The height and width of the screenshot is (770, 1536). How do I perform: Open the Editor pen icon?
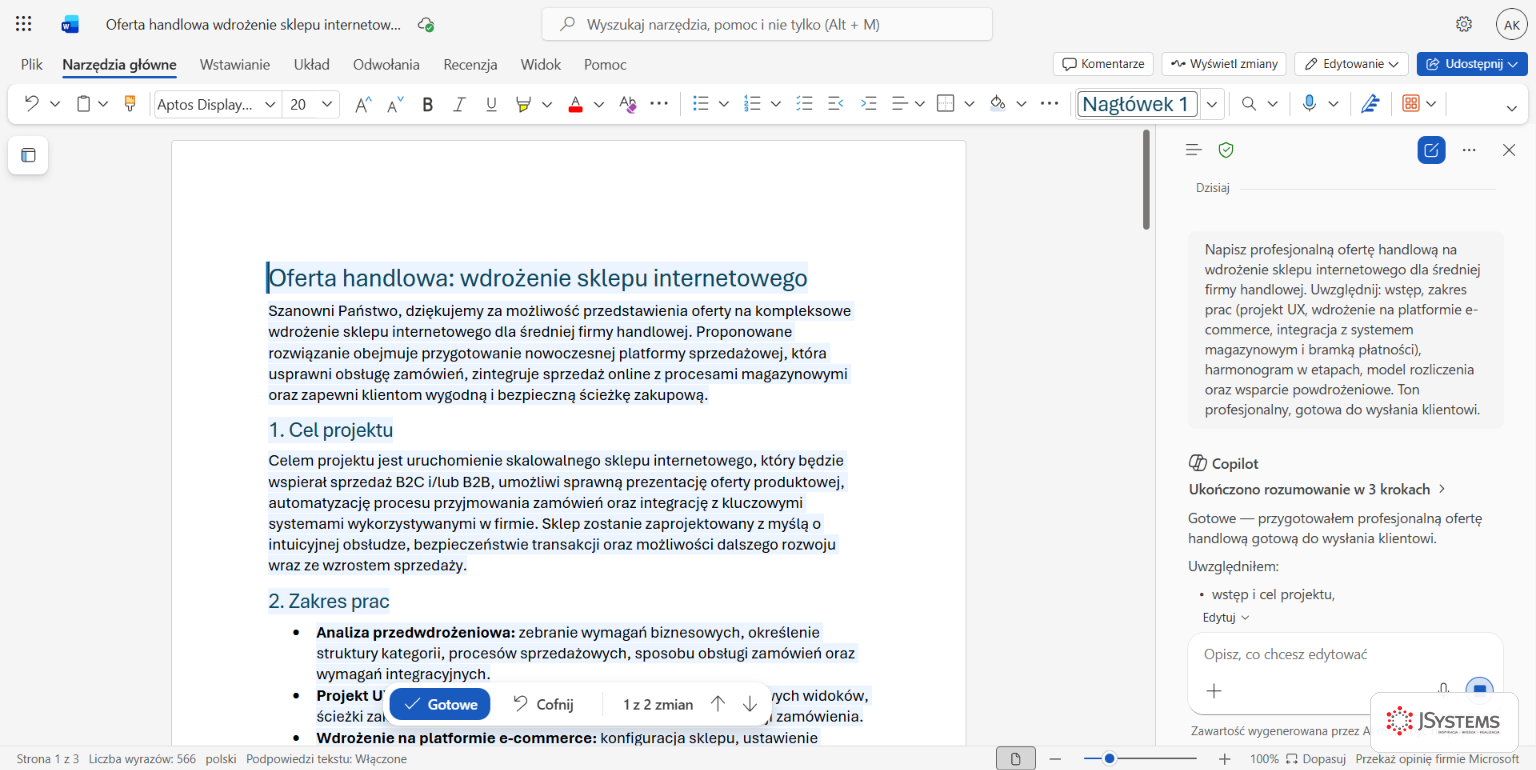point(1370,103)
